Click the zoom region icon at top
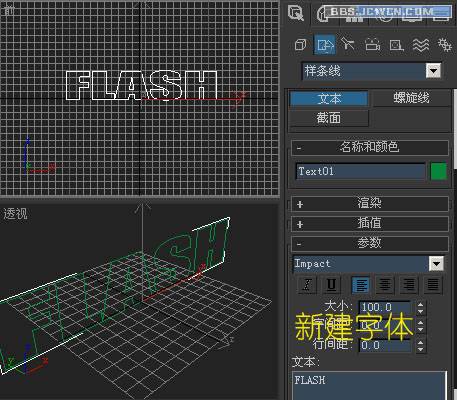Screen dimensions: 457x400 pyautogui.click(x=295, y=14)
